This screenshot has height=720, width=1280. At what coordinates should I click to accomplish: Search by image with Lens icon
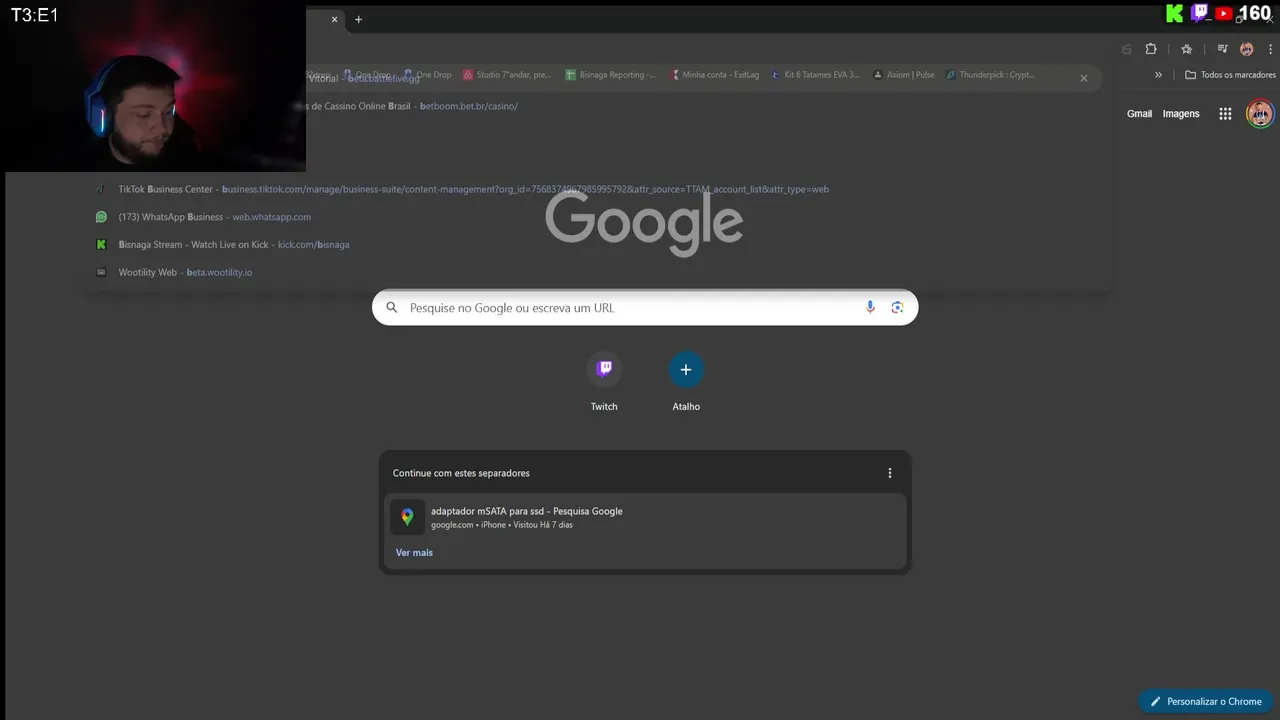point(897,308)
